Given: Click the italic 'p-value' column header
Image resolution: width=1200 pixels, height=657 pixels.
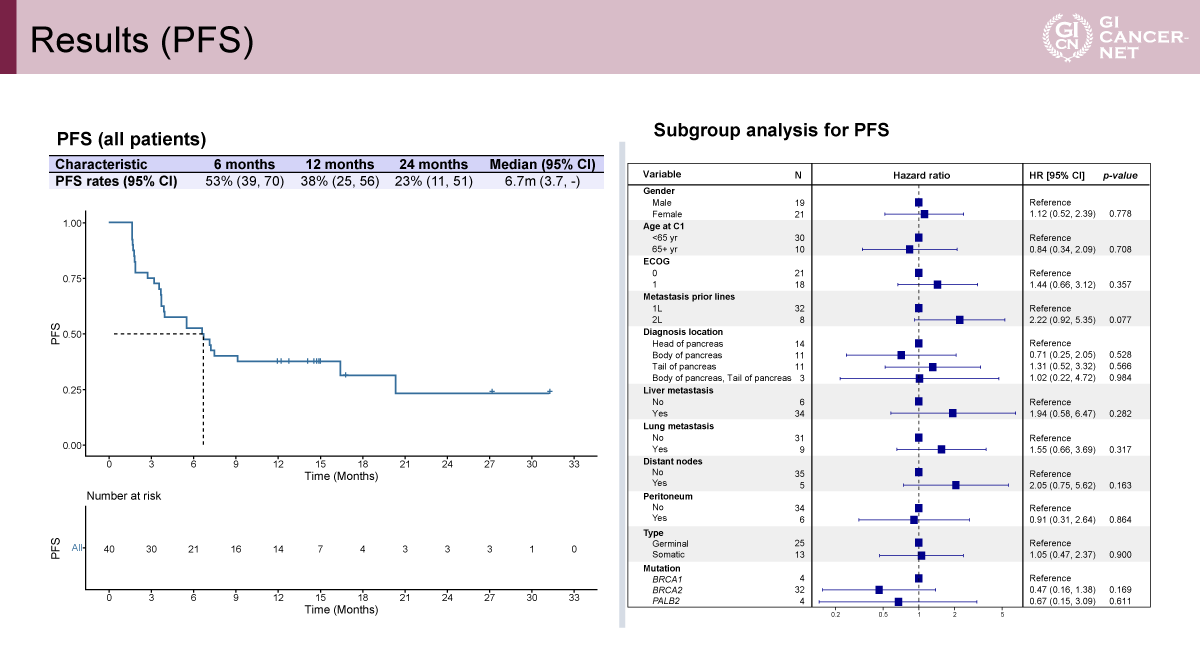Looking at the screenshot, I should 1119,175.
